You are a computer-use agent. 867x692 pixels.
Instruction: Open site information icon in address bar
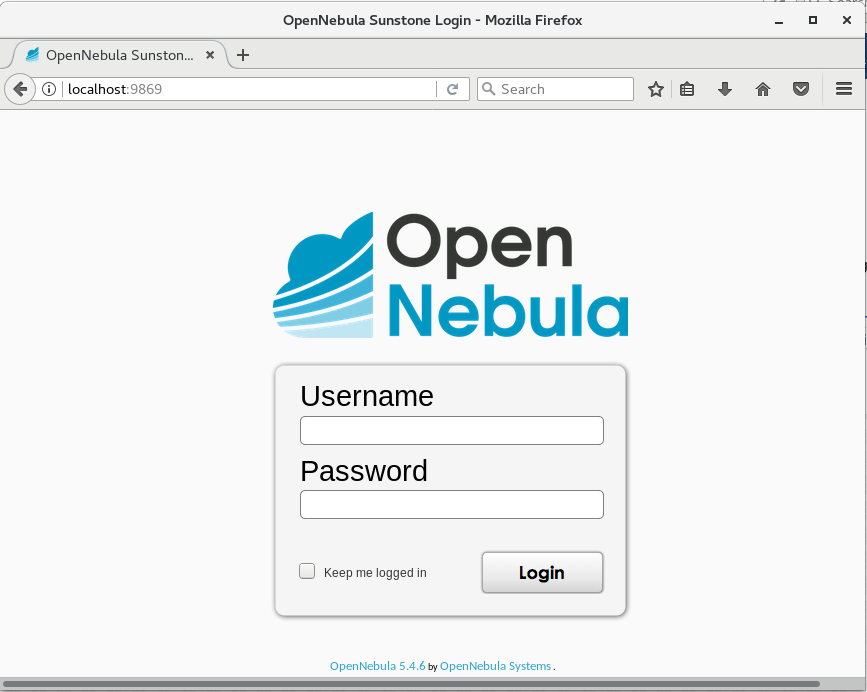(49, 89)
